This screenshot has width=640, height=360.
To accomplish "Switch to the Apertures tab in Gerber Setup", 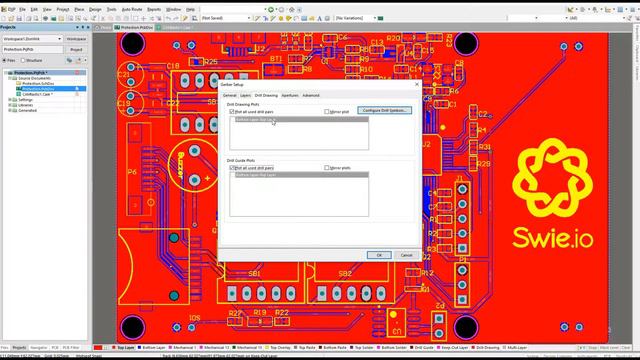I will coord(290,95).
